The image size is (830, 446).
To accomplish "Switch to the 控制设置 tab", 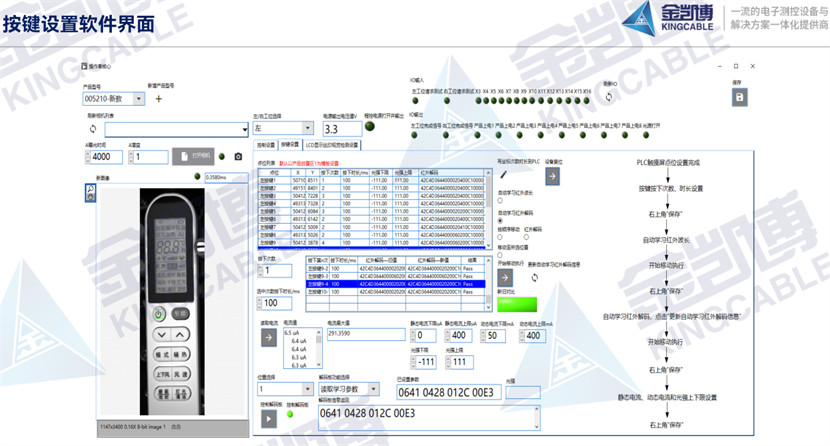I will [266, 144].
